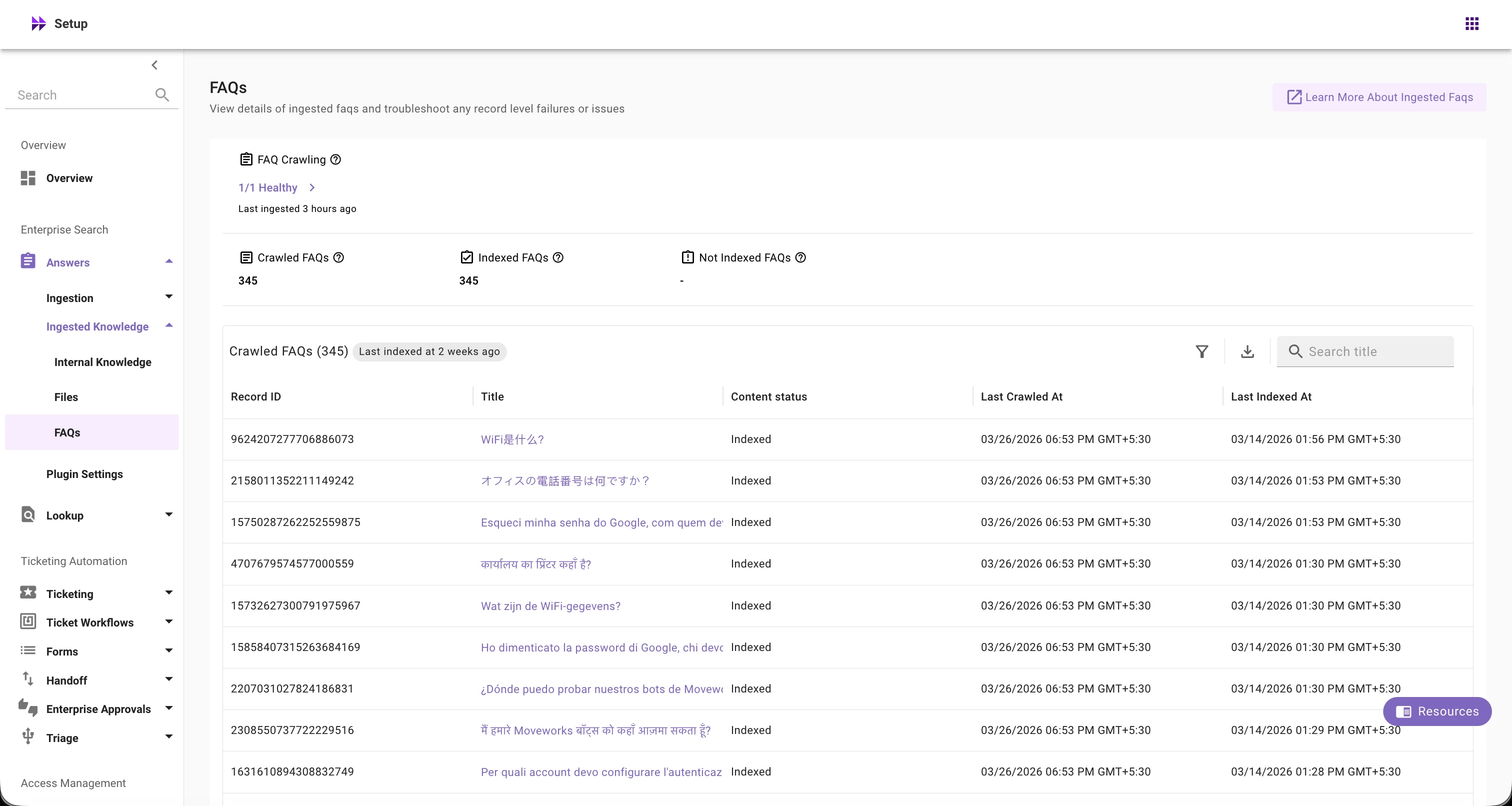
Task: Click the Indexed FAQs info icon
Action: [558, 257]
